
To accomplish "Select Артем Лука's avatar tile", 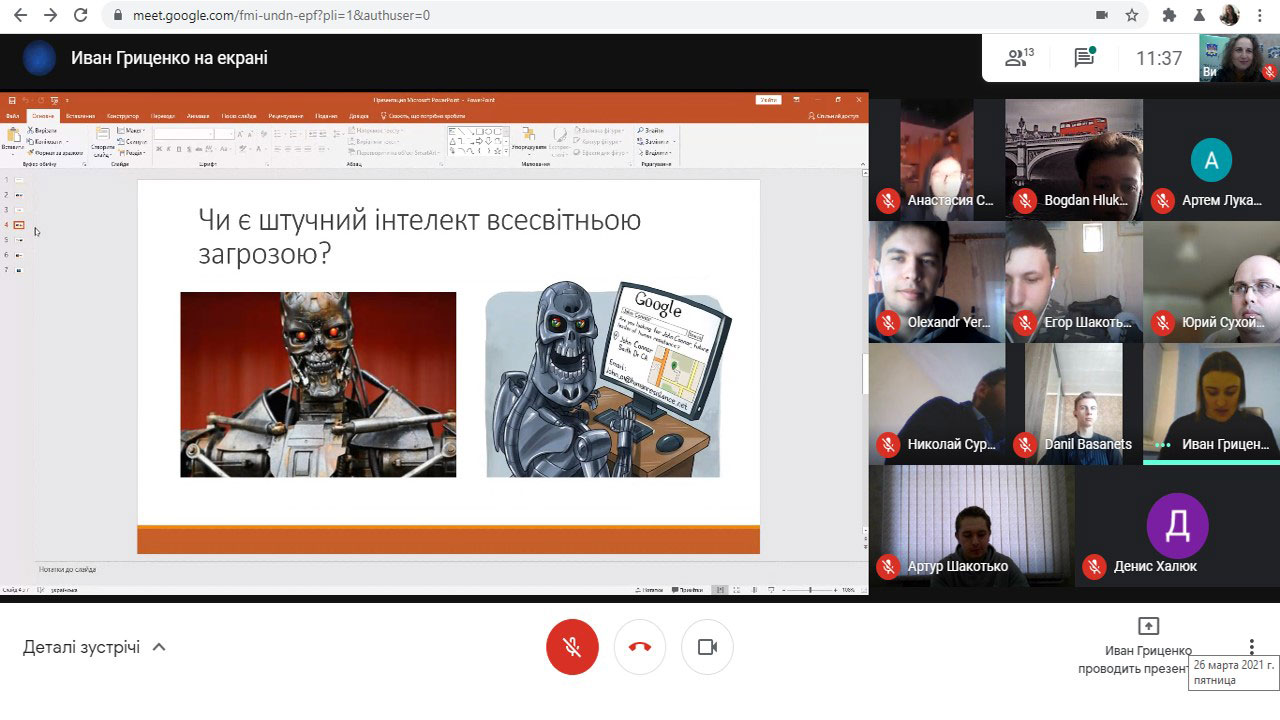I will [x=1212, y=159].
